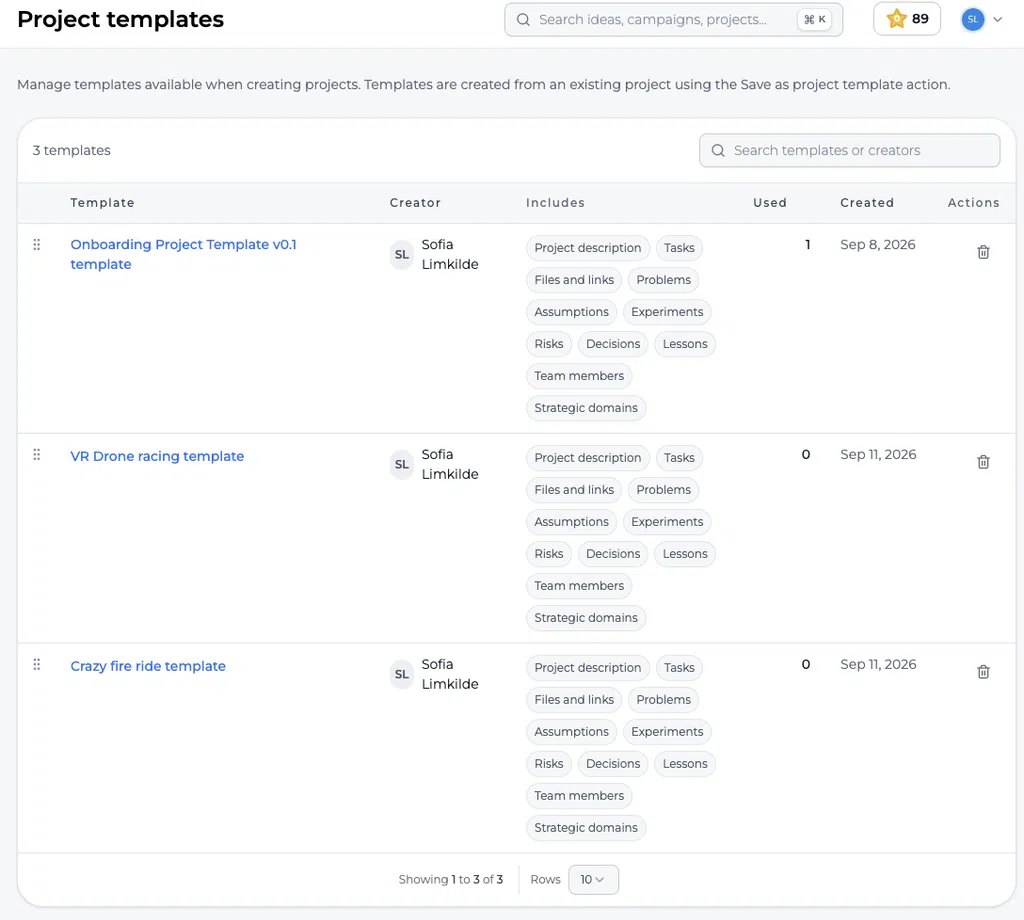Click SL creator avatar in Onboarding row
This screenshot has width=1024, height=920.
[x=402, y=255]
